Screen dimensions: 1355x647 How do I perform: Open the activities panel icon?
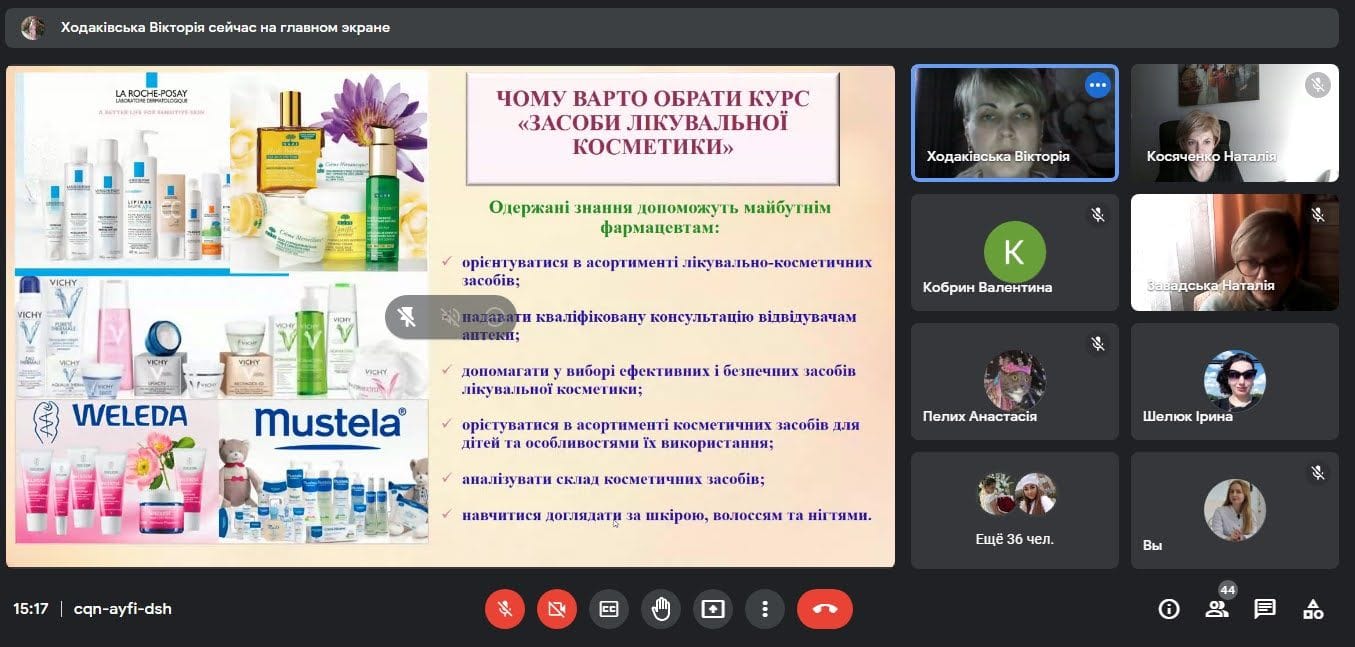pos(1313,608)
